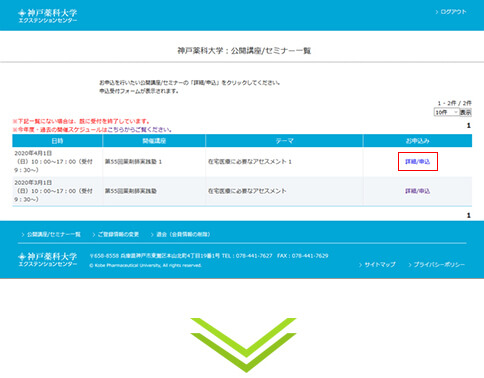The height and width of the screenshot is (378, 484).
Task: Open footer link 公開講座/セミナー一覧
Action: 51,234
